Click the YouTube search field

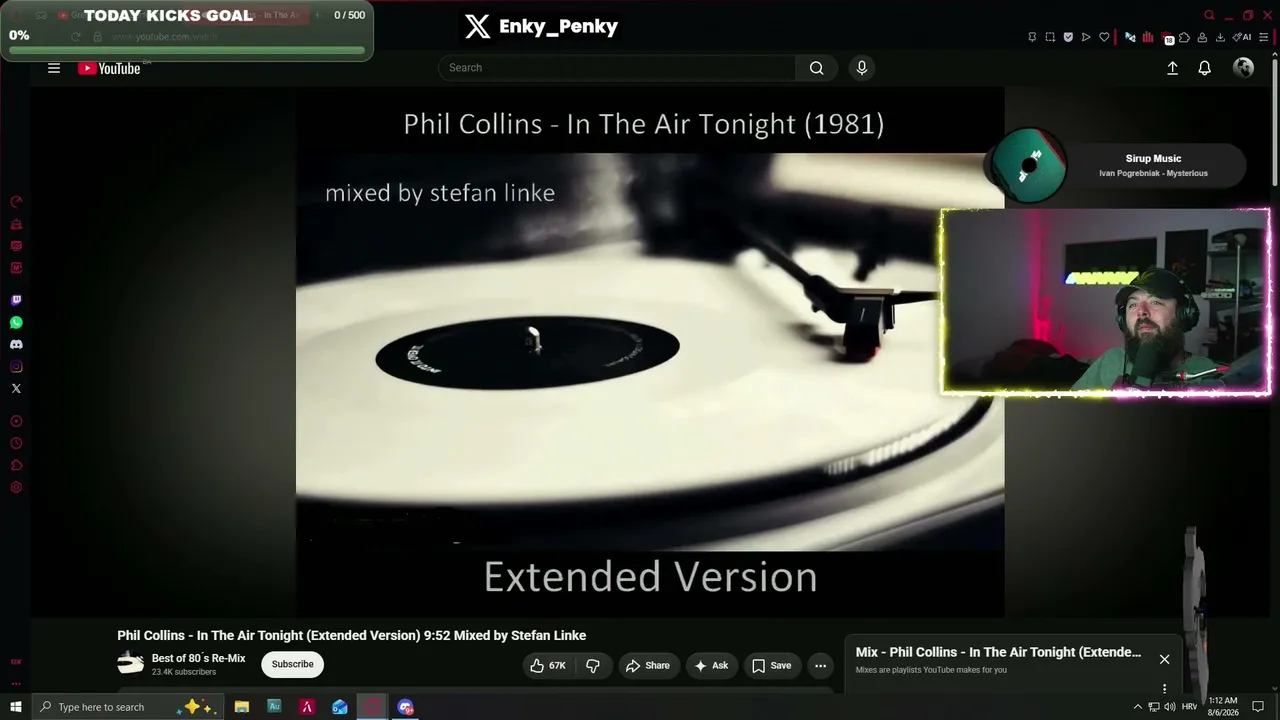click(x=616, y=68)
